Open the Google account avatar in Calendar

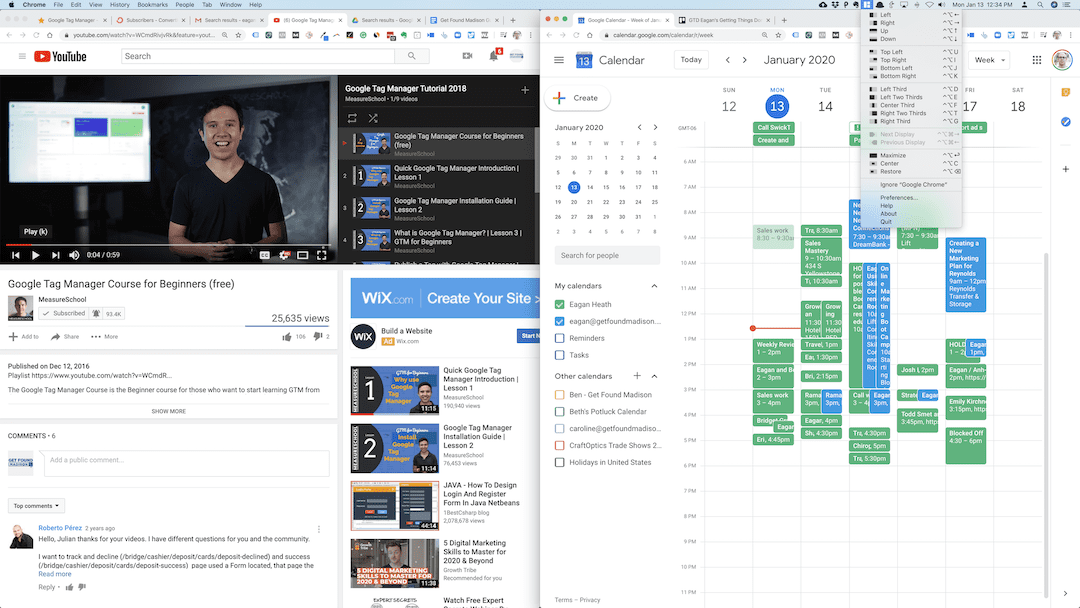(x=1062, y=60)
